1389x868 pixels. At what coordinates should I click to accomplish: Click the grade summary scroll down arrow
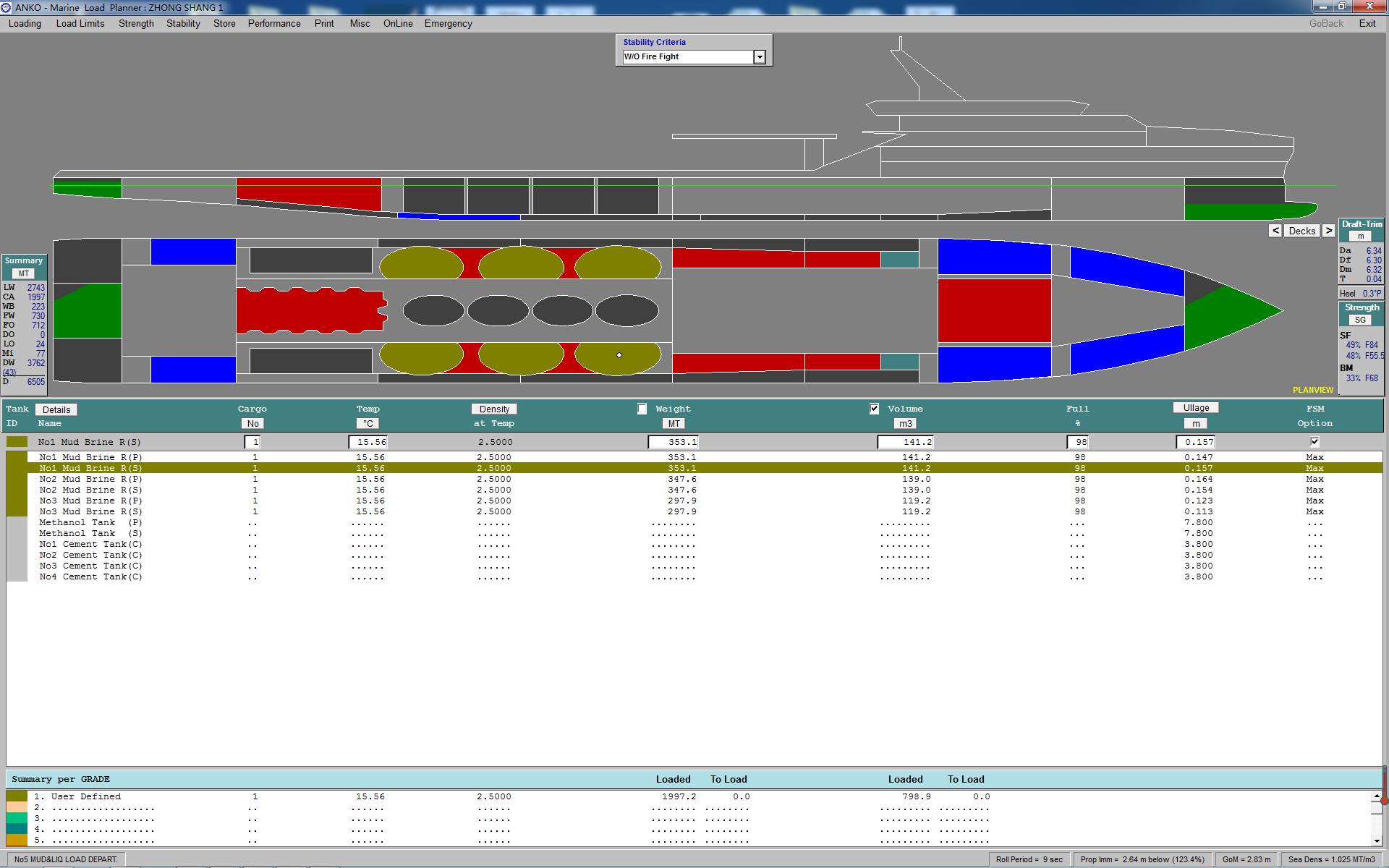click(1376, 841)
